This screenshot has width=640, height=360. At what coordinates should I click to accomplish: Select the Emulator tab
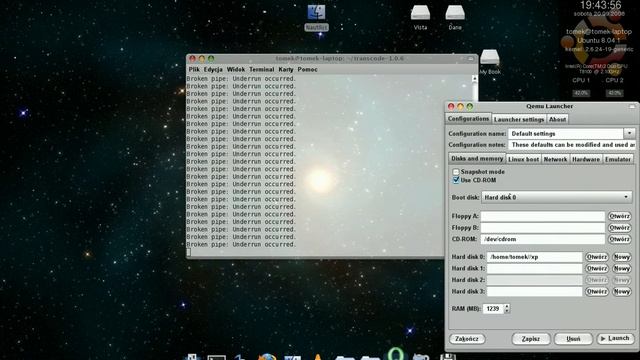(618, 159)
